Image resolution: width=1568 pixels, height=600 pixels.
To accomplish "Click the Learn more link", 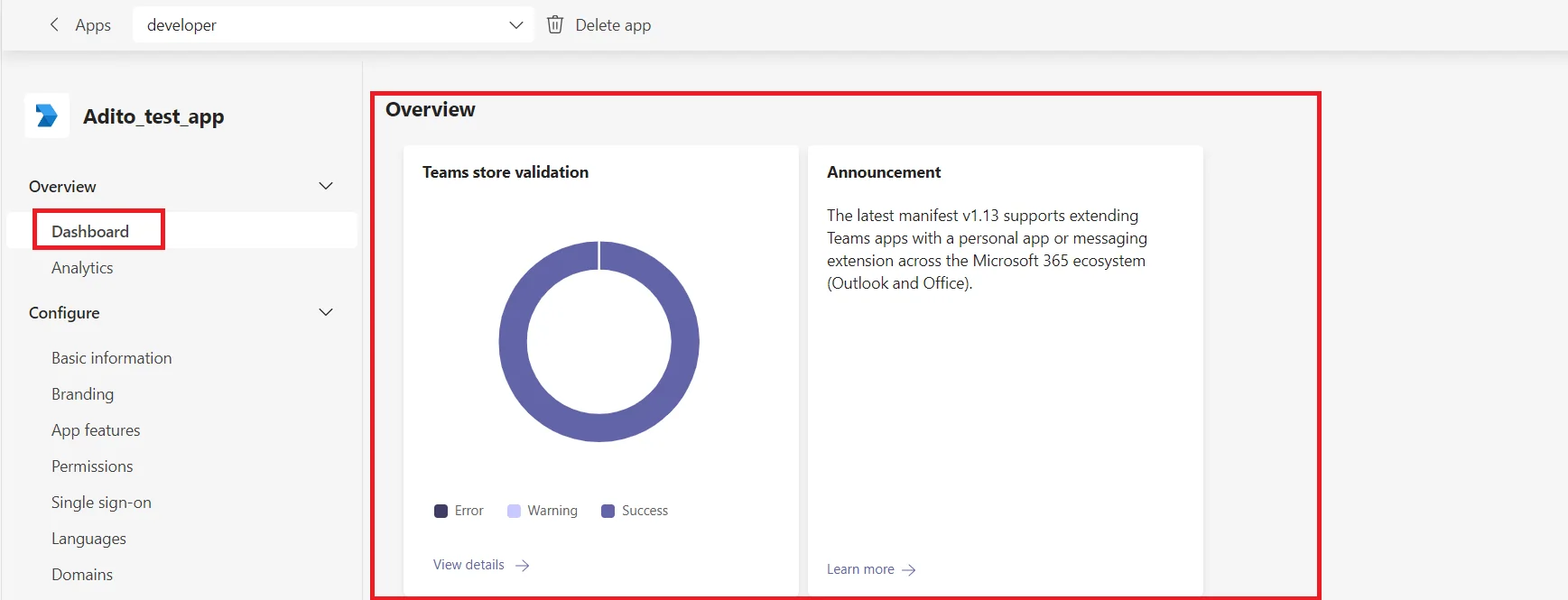I will [860, 569].
